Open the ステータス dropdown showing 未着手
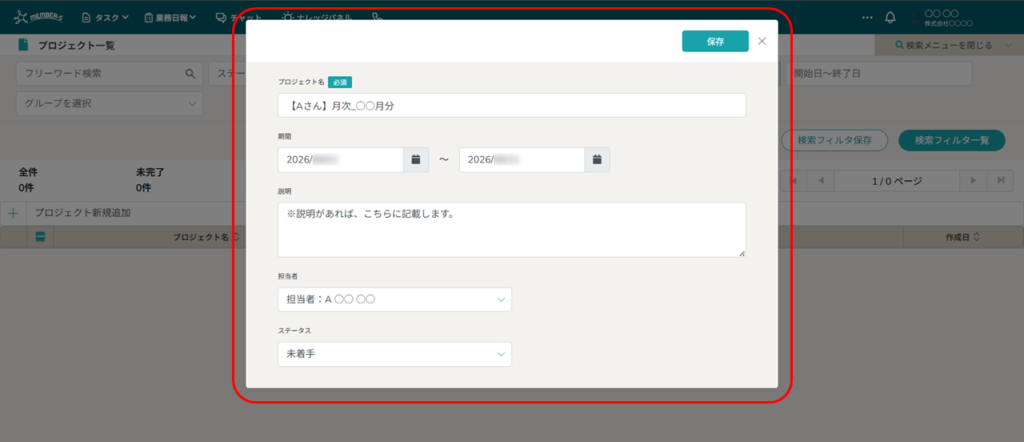Image resolution: width=1024 pixels, height=442 pixels. [x=394, y=354]
